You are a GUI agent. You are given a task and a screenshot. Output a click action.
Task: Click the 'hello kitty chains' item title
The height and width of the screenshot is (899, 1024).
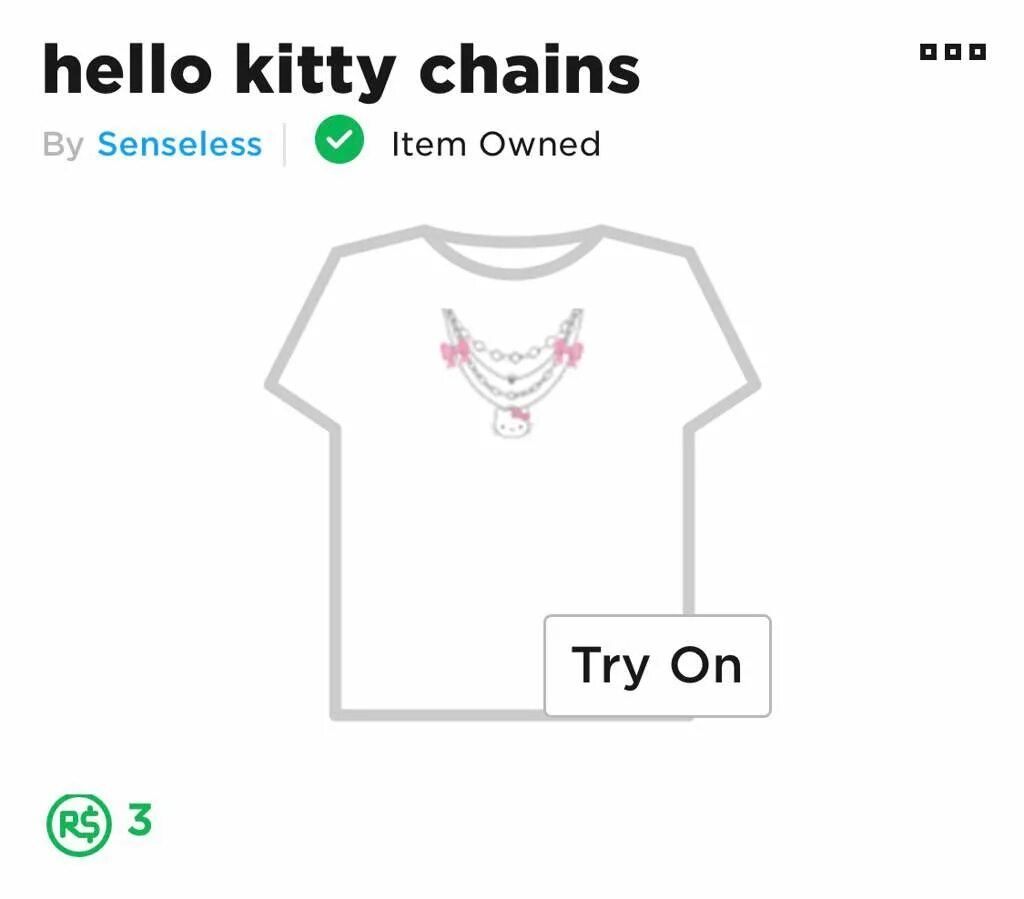pyautogui.click(x=341, y=71)
